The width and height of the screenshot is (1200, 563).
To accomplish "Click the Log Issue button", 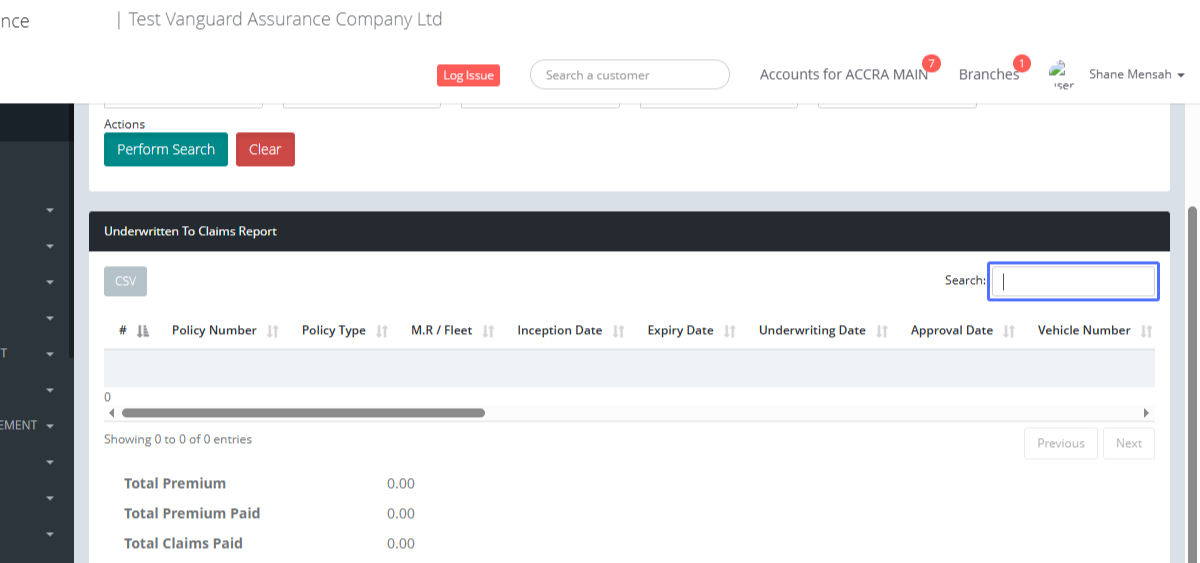I will 468,75.
